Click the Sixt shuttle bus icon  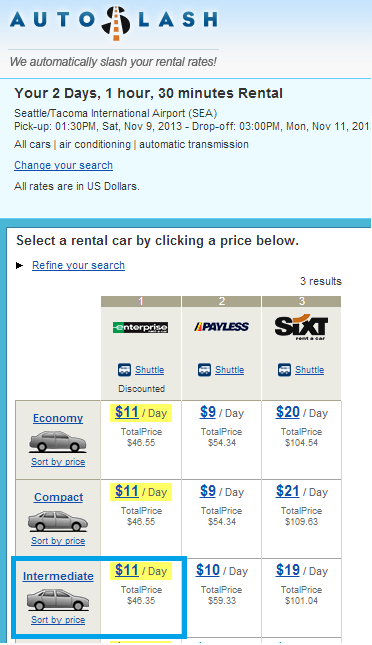click(284, 369)
